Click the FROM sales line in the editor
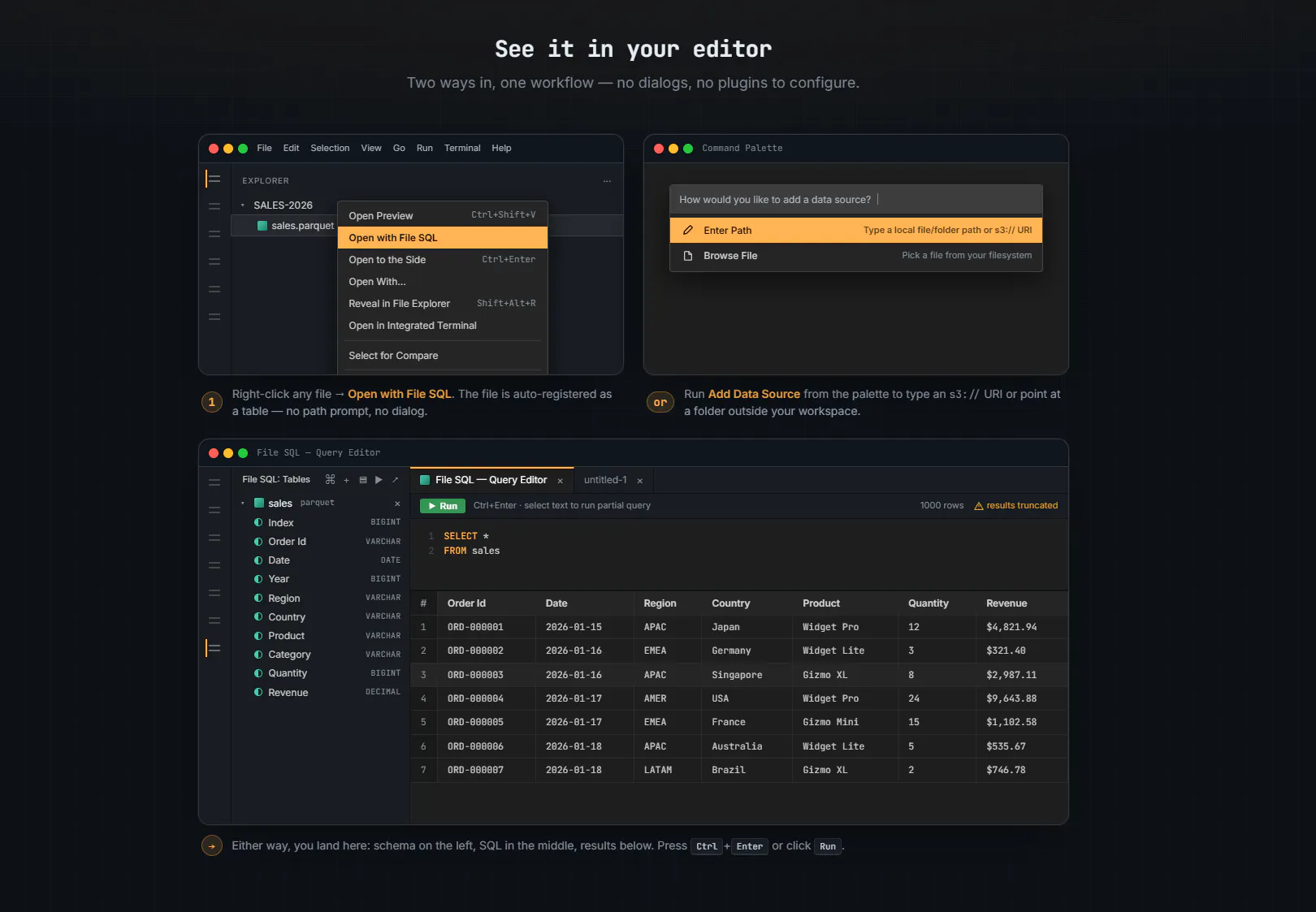This screenshot has height=912, width=1316. click(x=471, y=551)
